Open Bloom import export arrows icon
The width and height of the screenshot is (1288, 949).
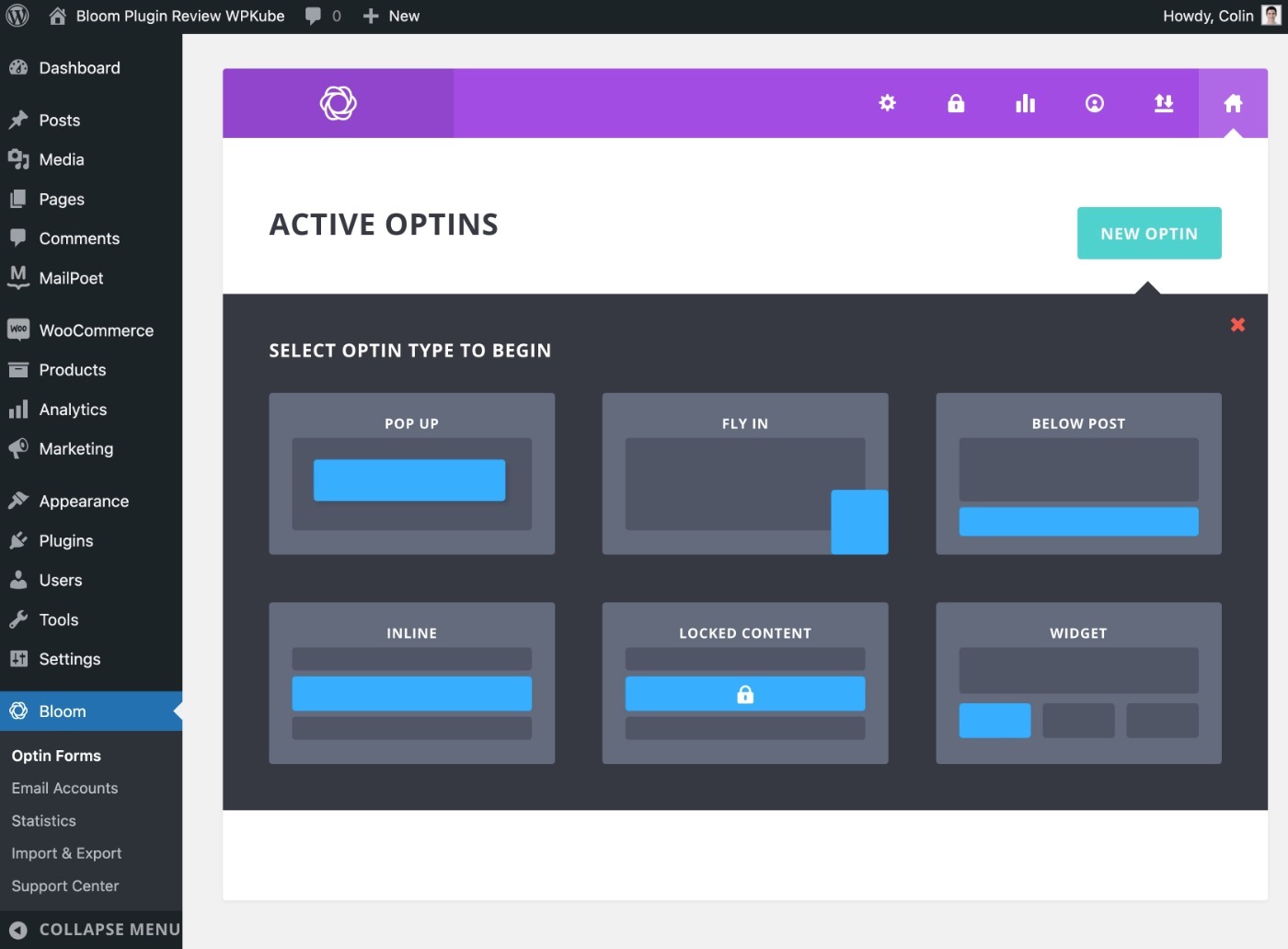tap(1164, 103)
